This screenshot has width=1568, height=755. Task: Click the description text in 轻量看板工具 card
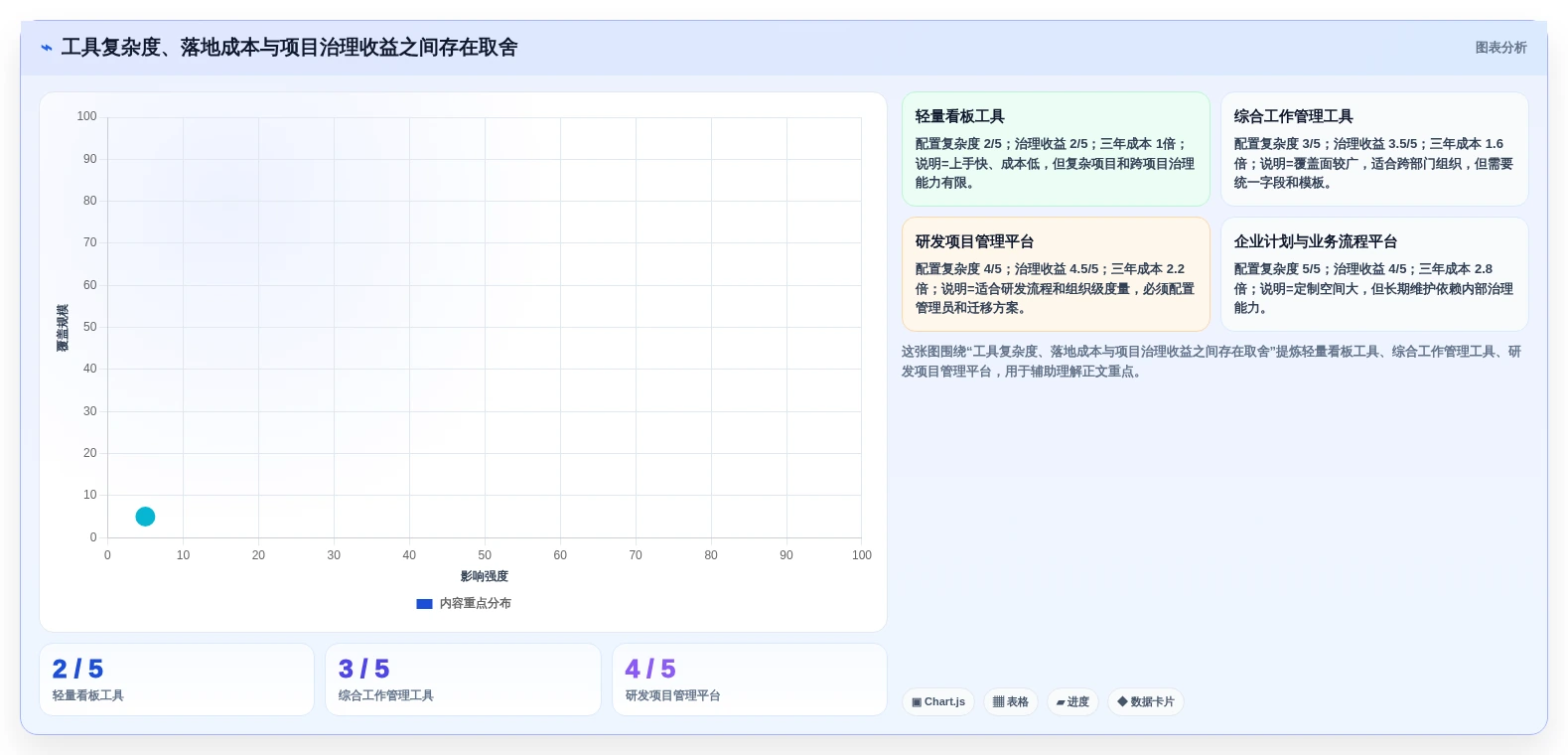point(1055,163)
